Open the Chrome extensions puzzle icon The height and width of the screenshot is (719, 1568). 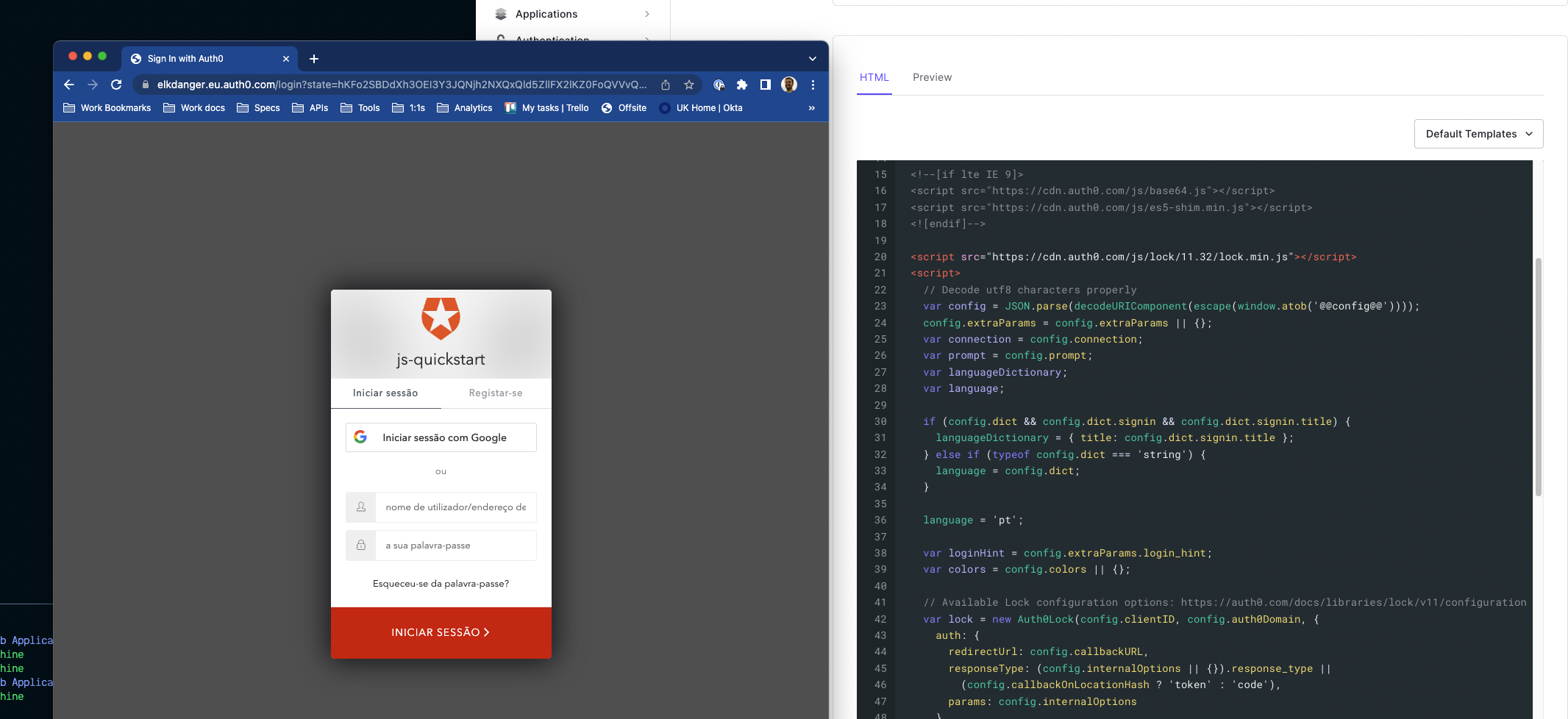[x=742, y=85]
